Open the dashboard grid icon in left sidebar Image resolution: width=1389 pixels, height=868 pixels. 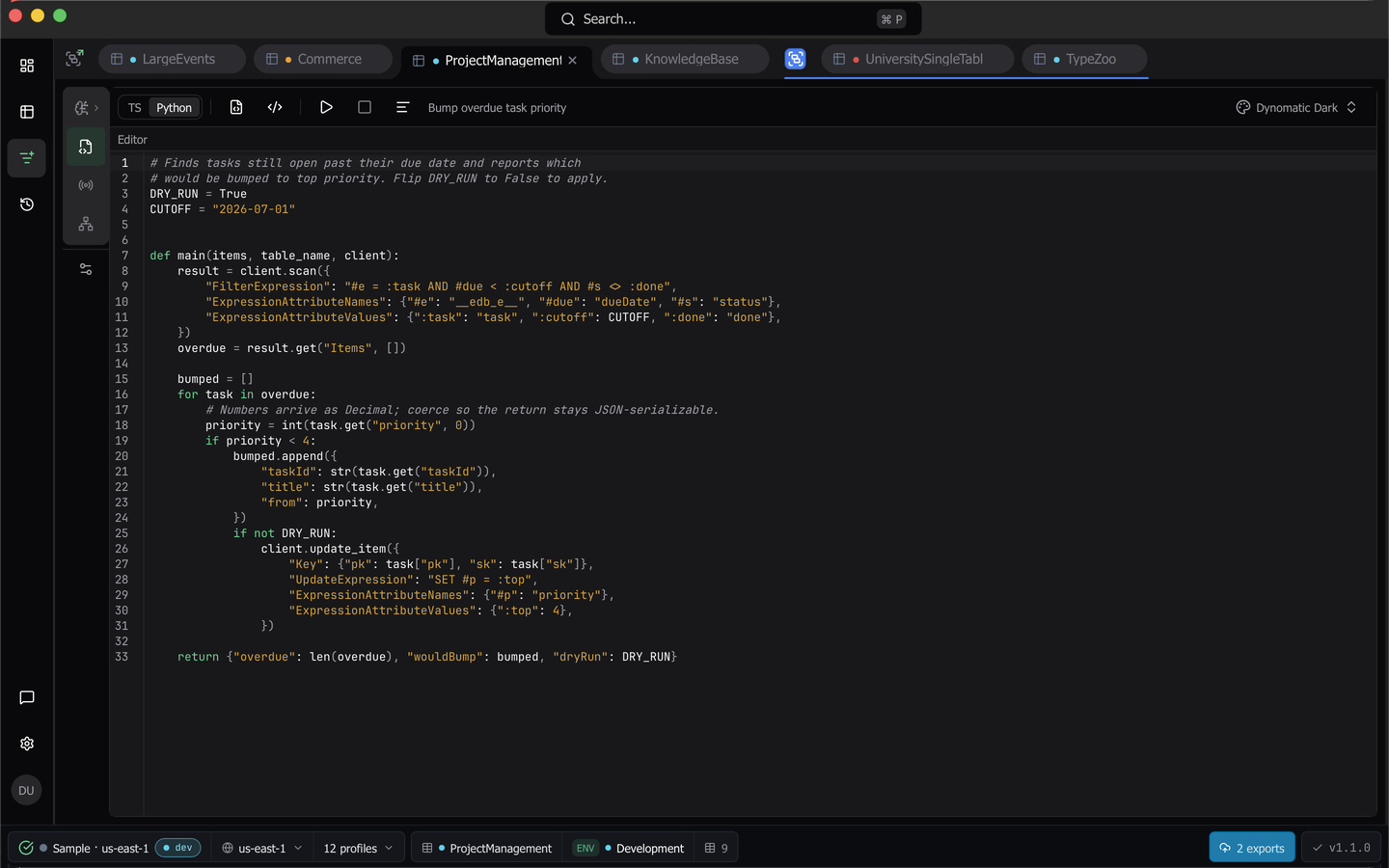[27, 66]
